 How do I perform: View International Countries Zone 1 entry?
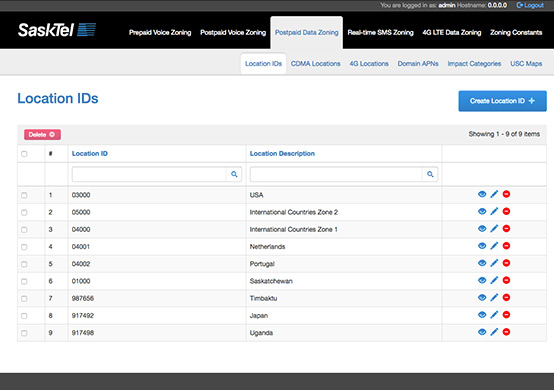[x=482, y=229]
